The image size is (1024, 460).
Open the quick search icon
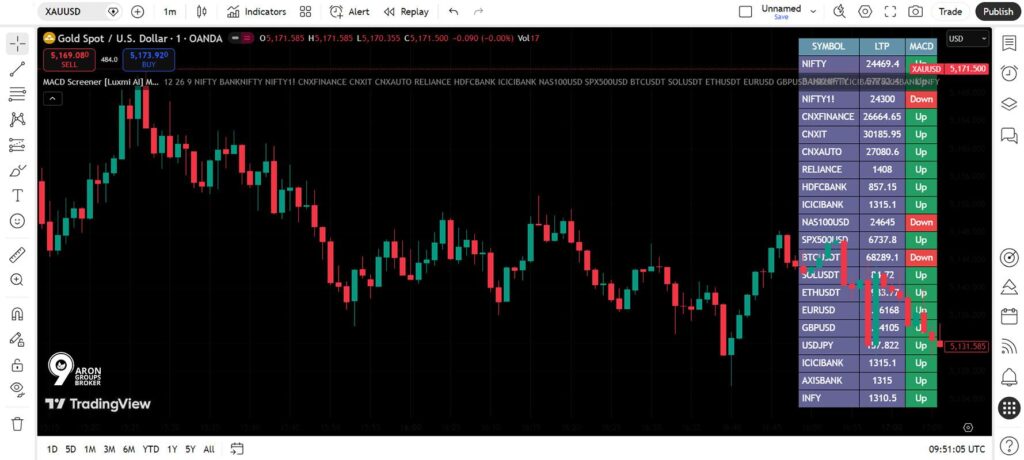pos(840,11)
